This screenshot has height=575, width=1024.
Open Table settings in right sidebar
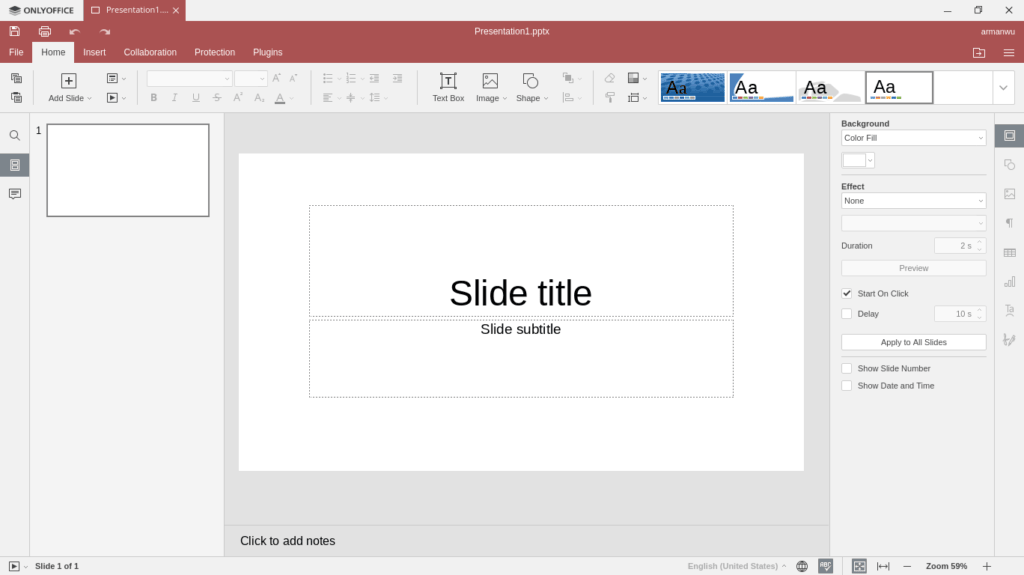1009,252
